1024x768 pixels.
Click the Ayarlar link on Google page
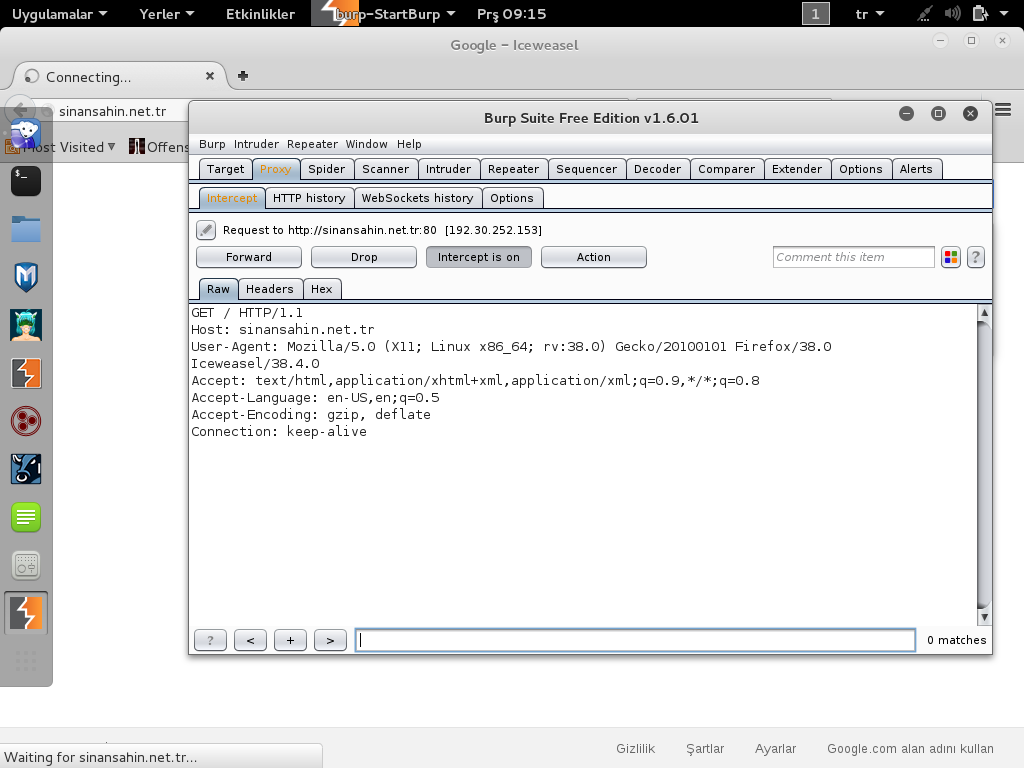775,748
